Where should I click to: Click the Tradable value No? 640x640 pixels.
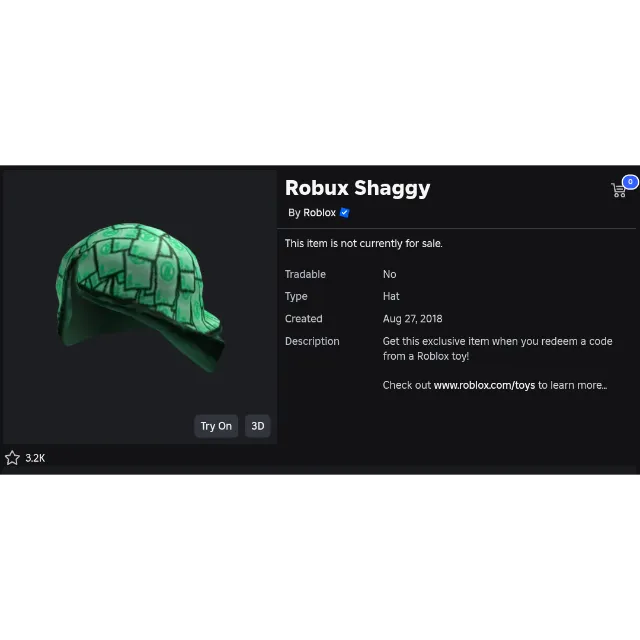pyautogui.click(x=389, y=274)
